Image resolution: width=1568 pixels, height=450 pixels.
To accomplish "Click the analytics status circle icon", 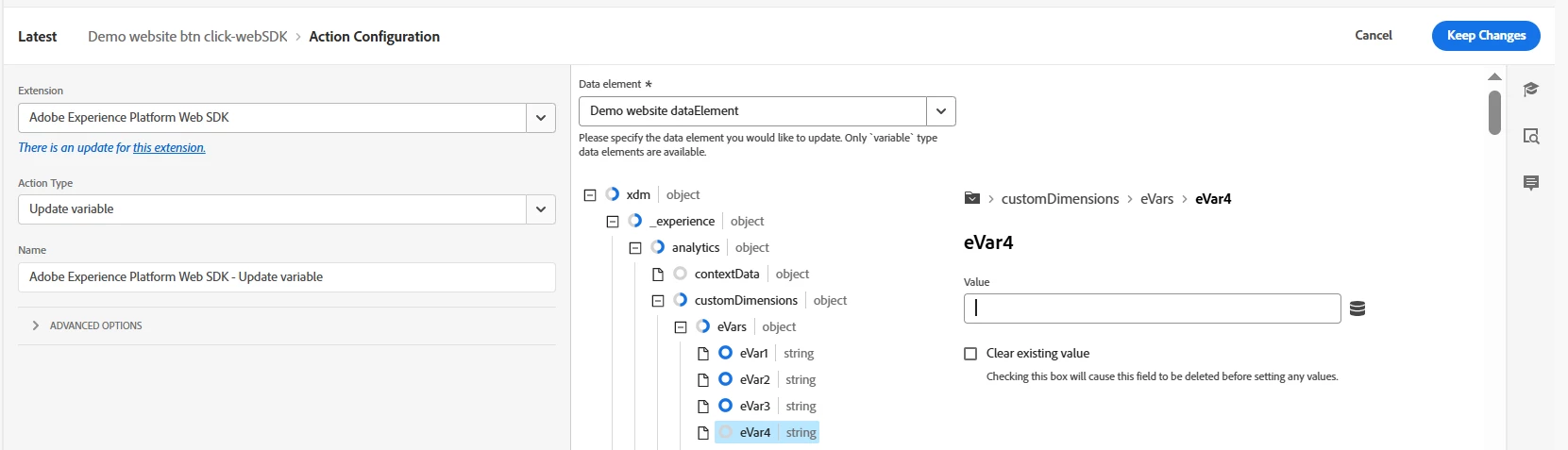I will click(658, 246).
